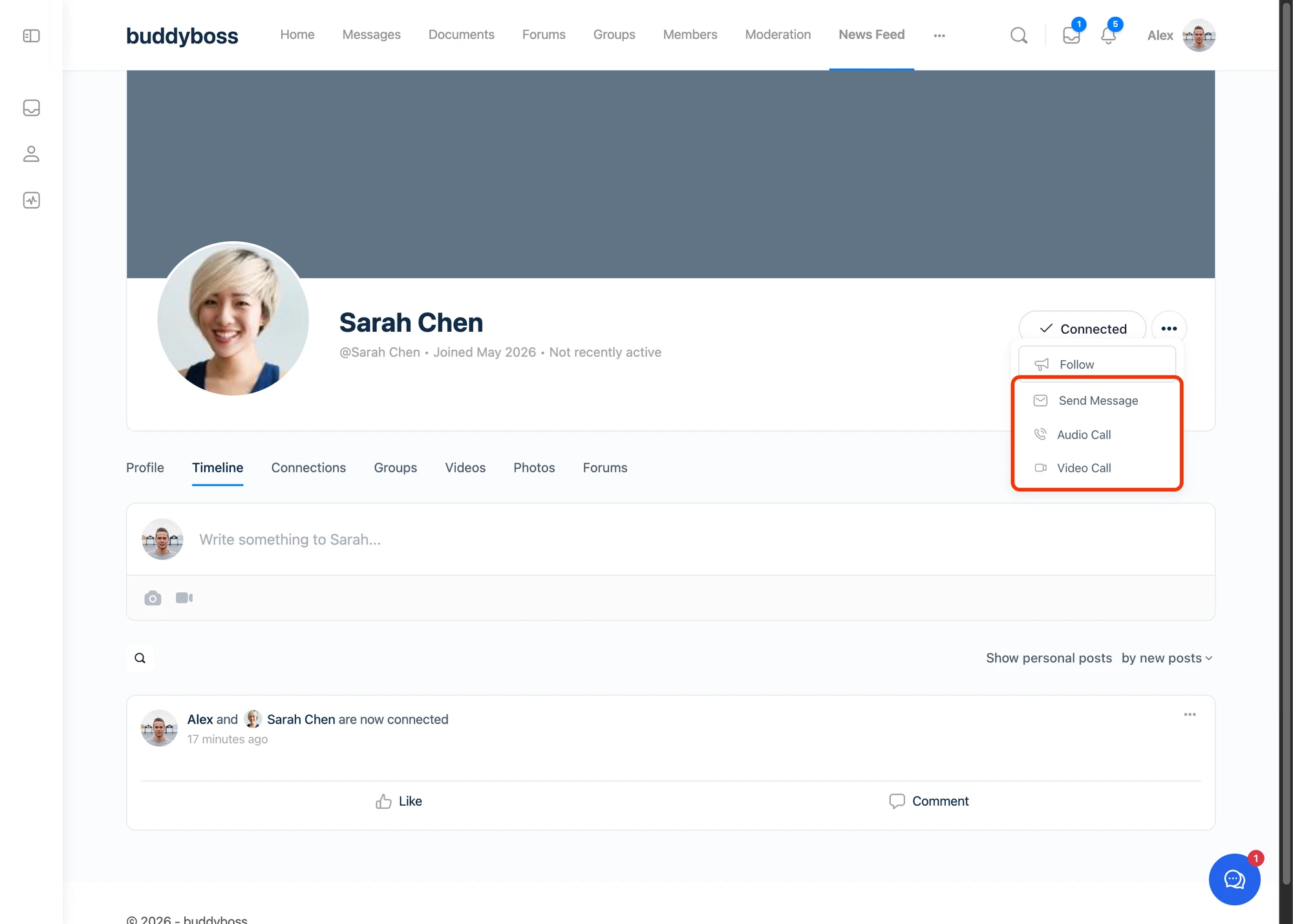Click the camera photo upload icon
This screenshot has width=1293, height=924.
point(153,598)
